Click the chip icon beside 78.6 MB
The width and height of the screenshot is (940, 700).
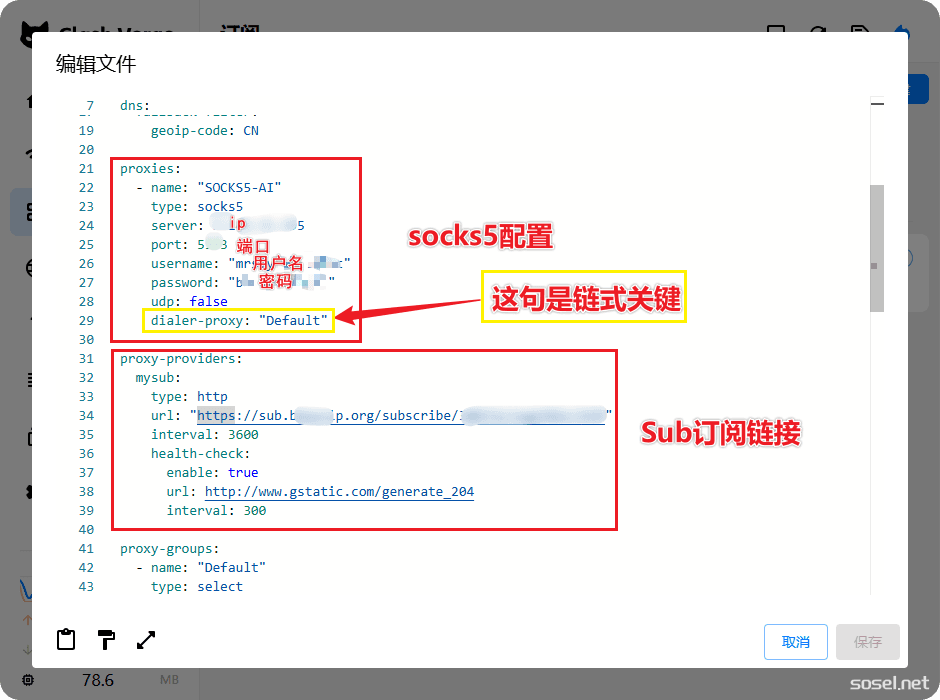tap(27, 680)
